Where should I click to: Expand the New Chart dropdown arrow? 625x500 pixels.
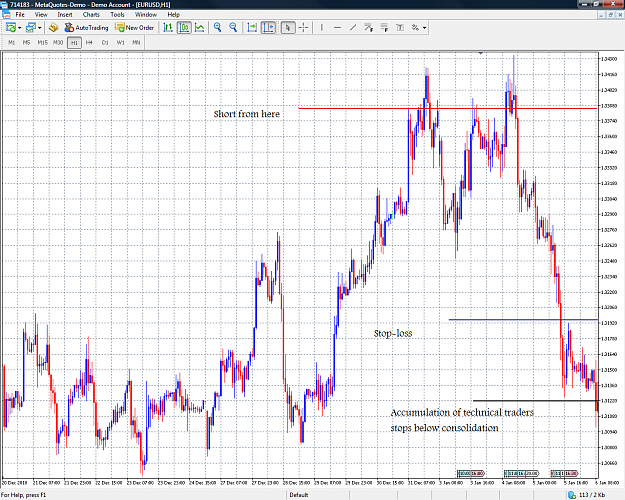click(x=20, y=28)
